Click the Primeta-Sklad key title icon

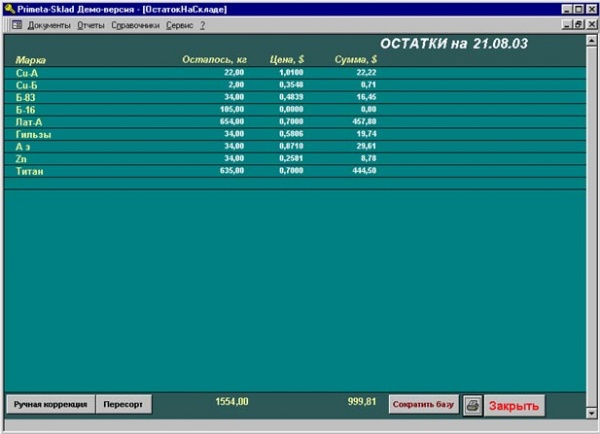tap(10, 8)
